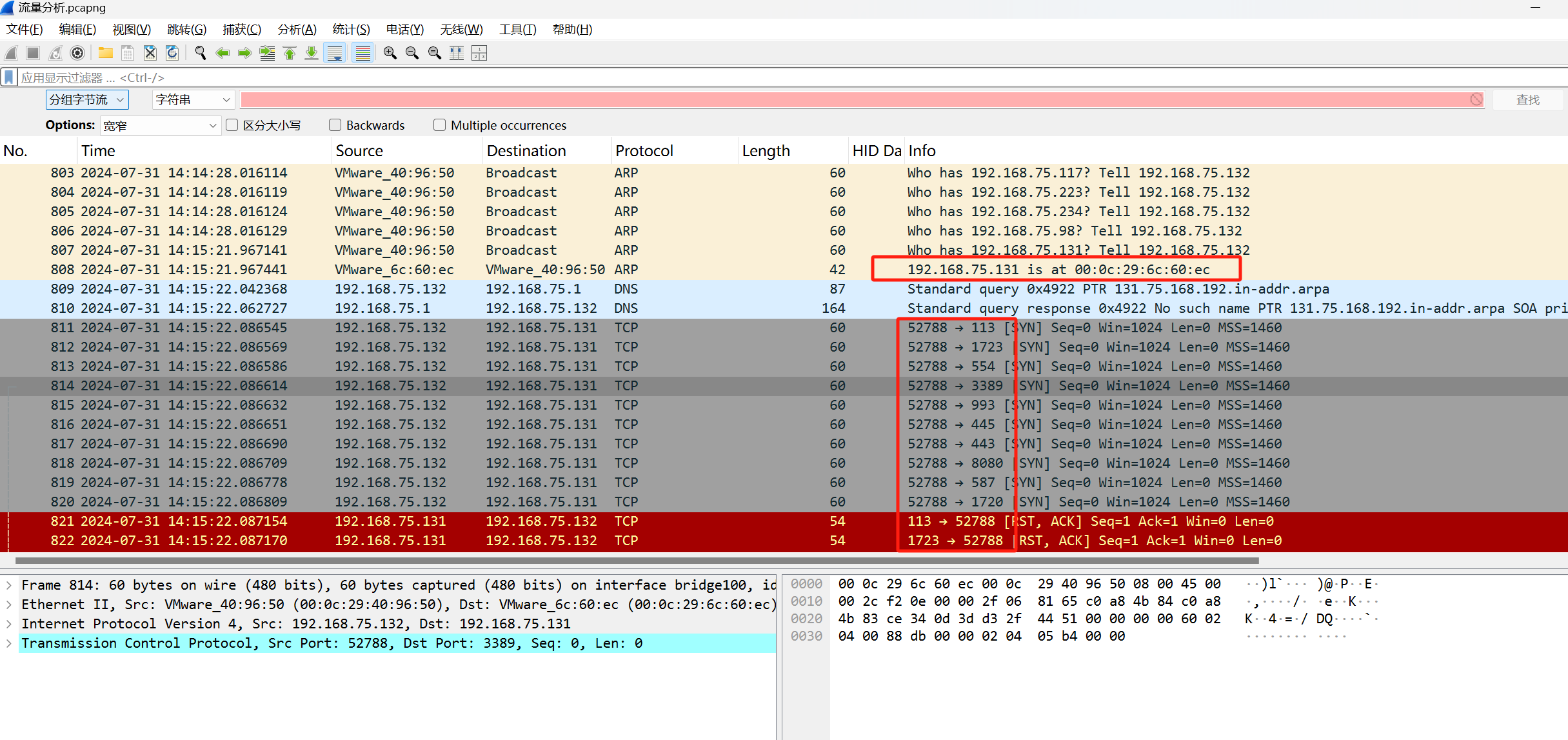Viewport: 1568px width, 740px height.
Task: Expand the Transmission Control Protocol tree row
Action: [9, 643]
